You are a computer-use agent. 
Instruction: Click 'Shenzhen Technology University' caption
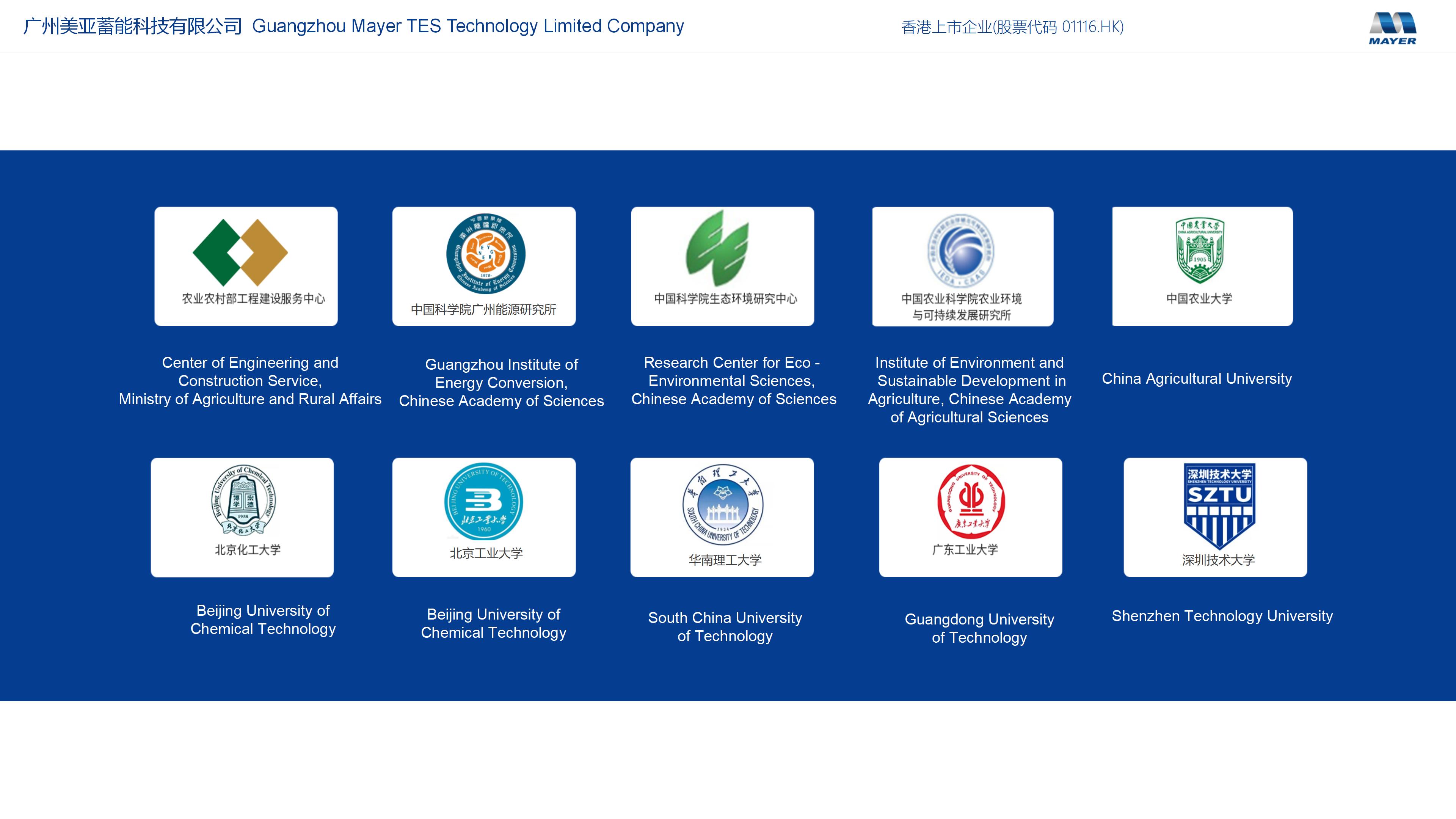click(x=1222, y=616)
